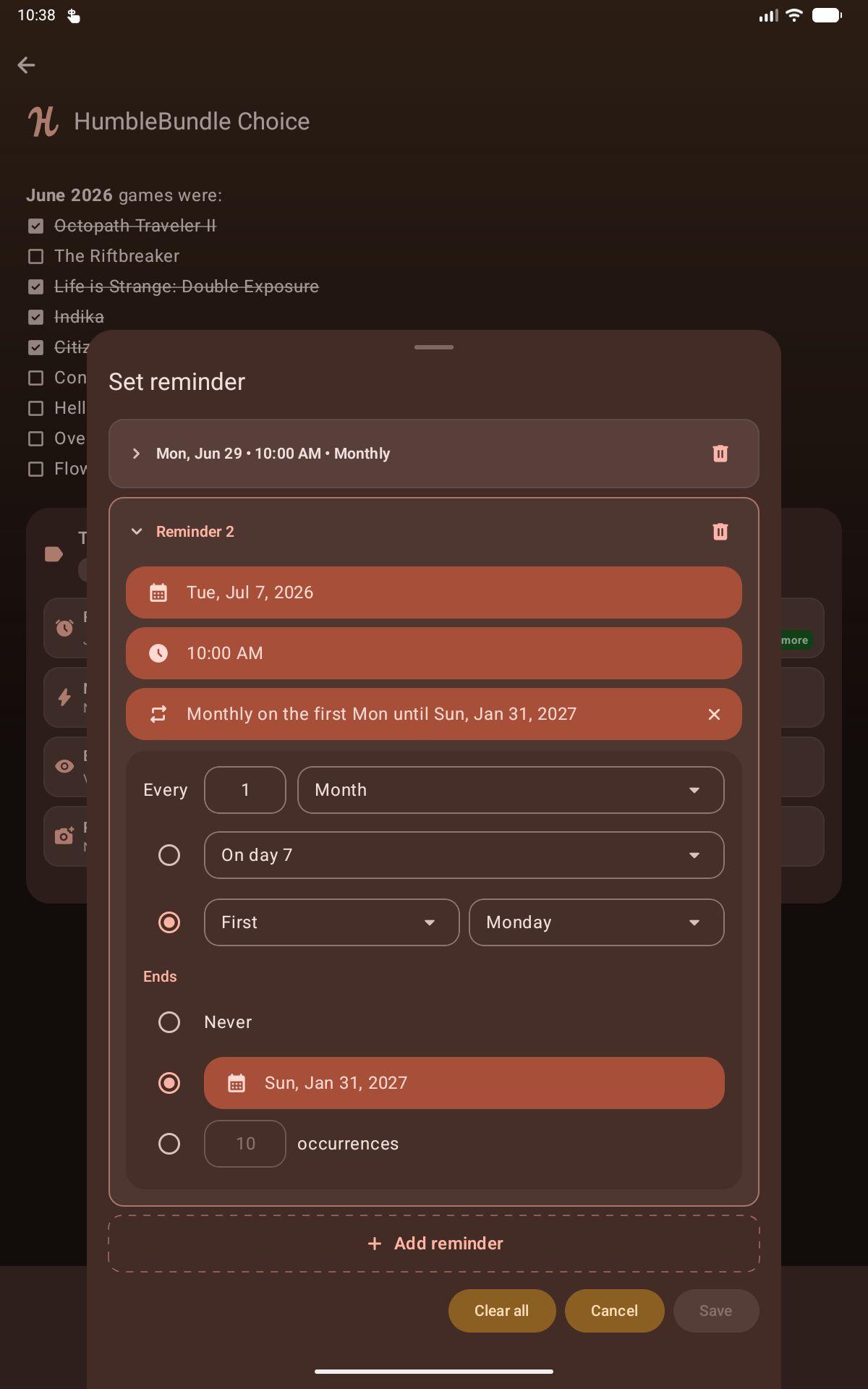The height and width of the screenshot is (1389, 868).
Task: Tap the touch indicator icon in status bar
Action: (74, 15)
